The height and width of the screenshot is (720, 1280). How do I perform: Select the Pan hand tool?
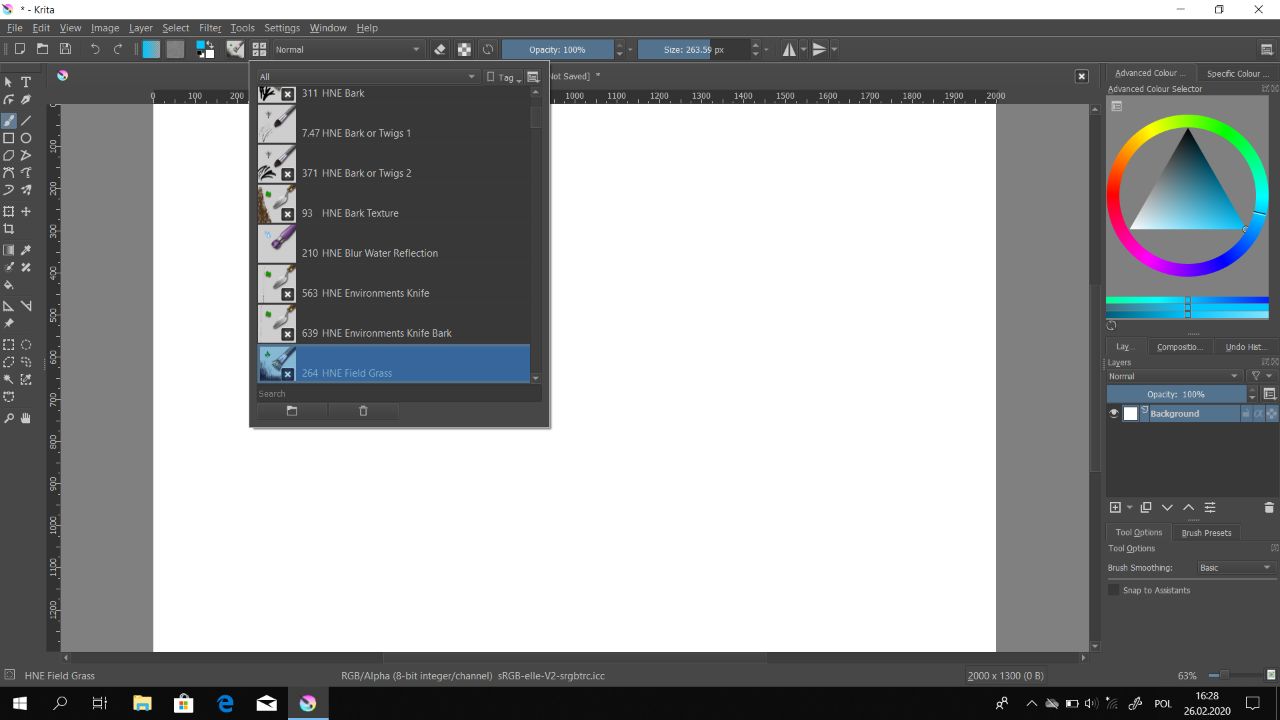point(26,418)
